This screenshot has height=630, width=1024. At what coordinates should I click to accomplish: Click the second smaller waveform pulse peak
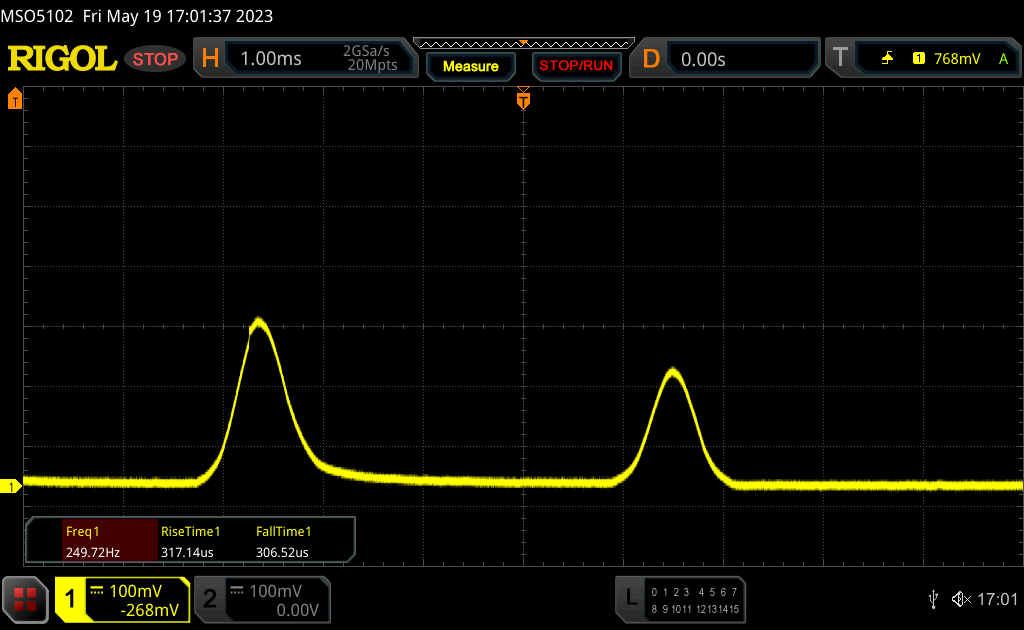[673, 373]
